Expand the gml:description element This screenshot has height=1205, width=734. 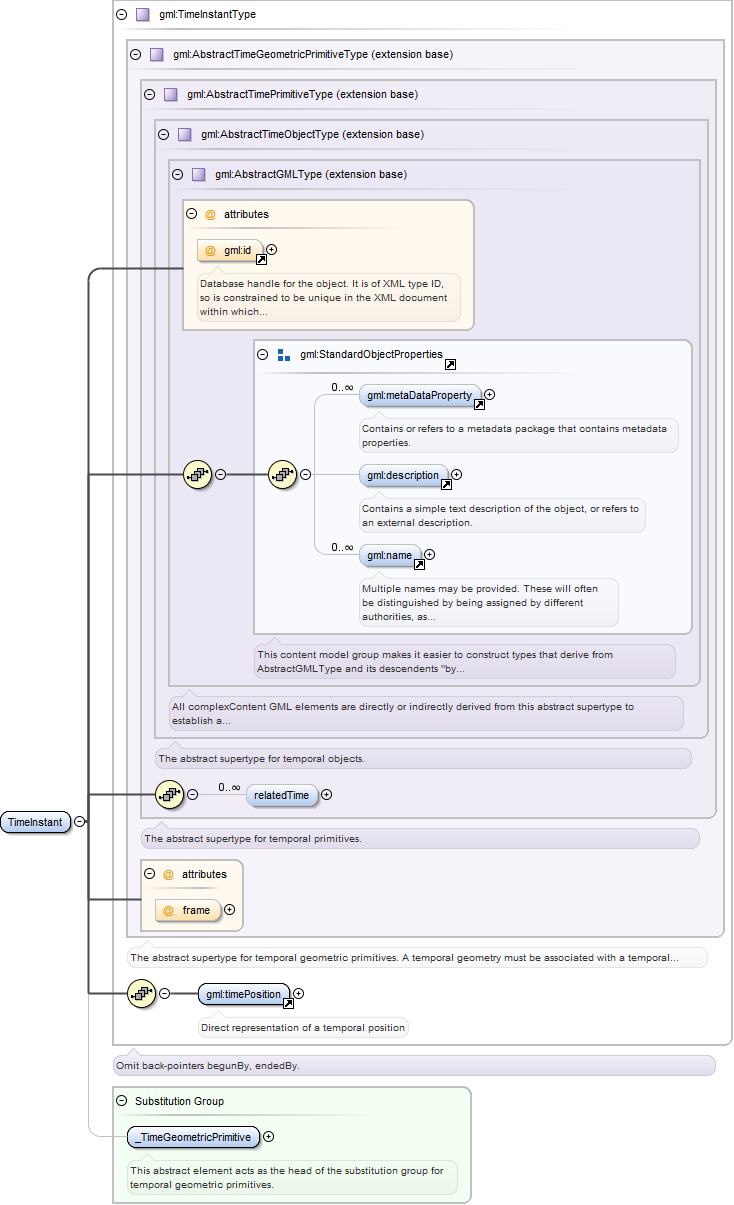(x=456, y=475)
